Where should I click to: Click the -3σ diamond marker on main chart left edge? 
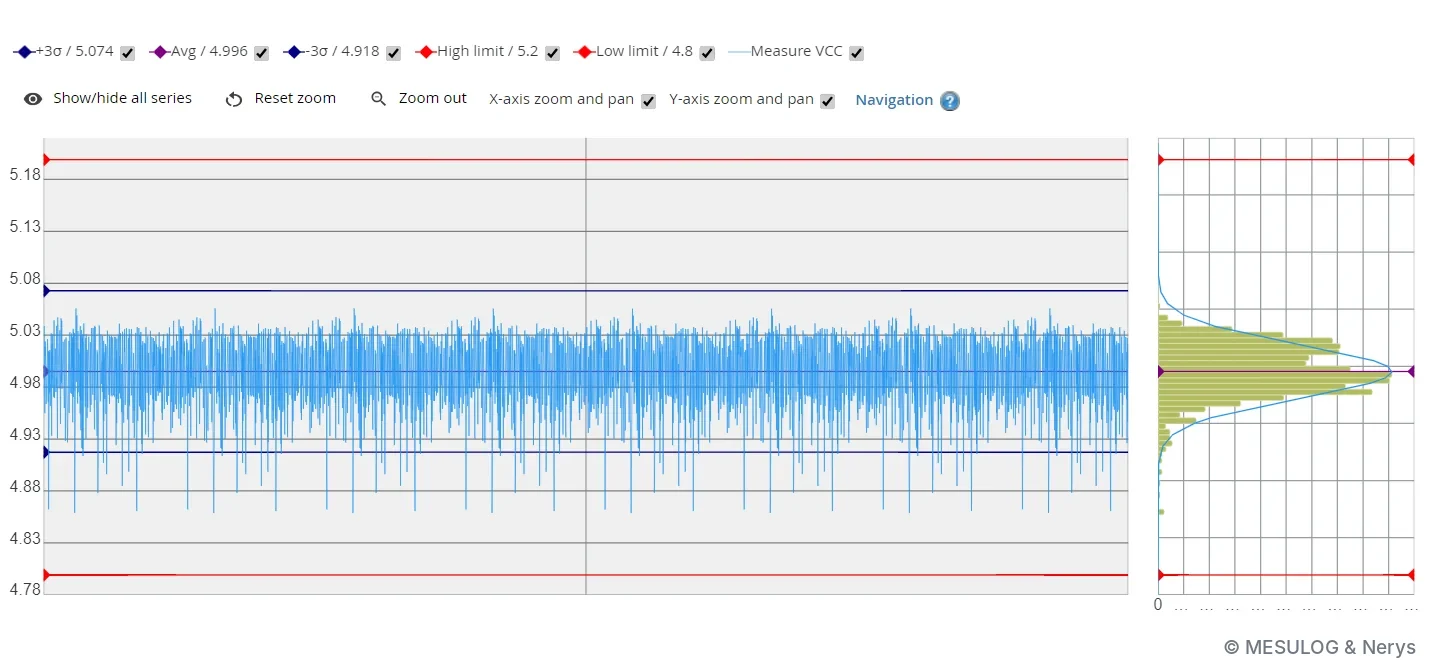pos(45,452)
